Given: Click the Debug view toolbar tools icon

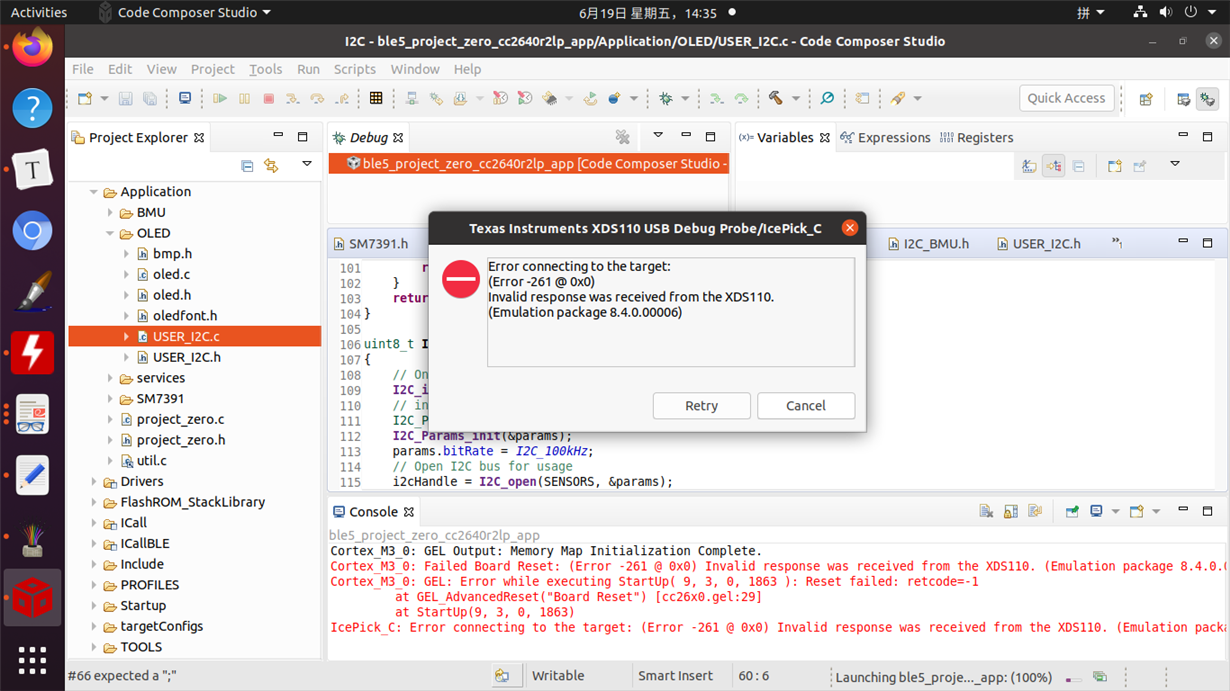Looking at the screenshot, I should point(623,137).
